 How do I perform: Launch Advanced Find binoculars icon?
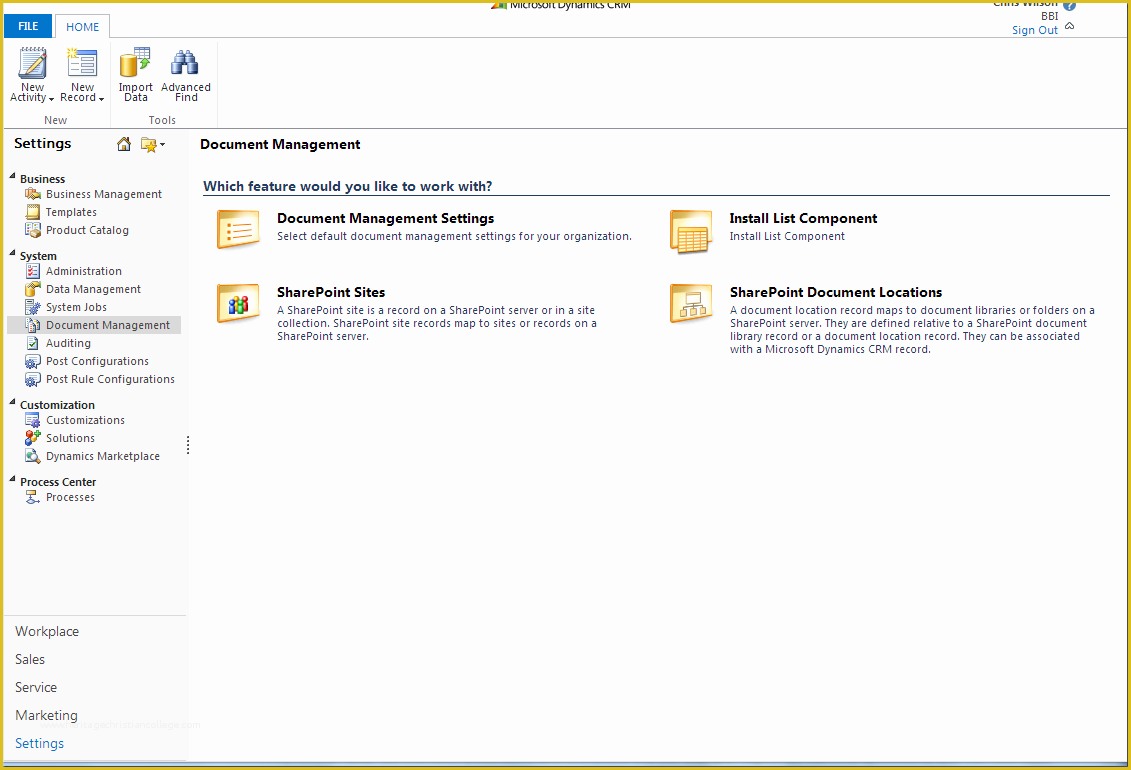pos(185,63)
